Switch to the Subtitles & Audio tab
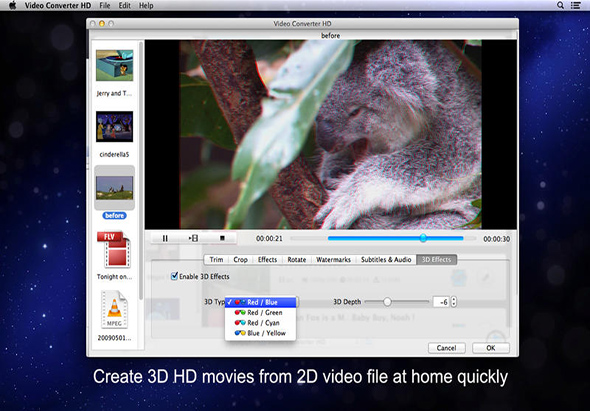 coord(386,260)
